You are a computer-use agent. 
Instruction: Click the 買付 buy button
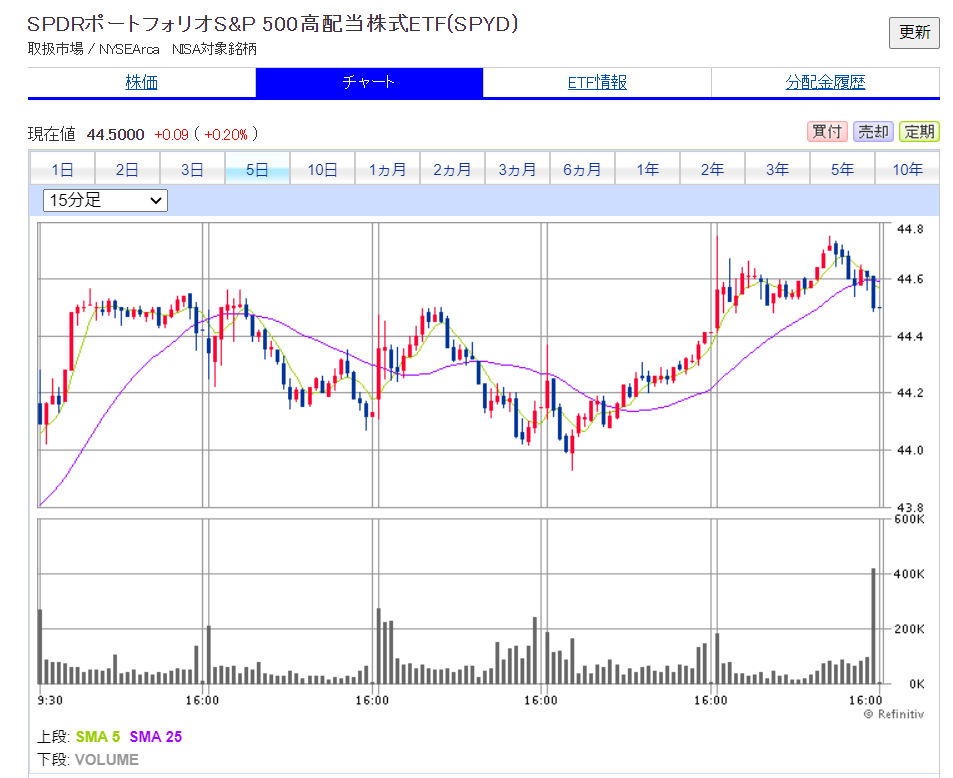pos(827,131)
